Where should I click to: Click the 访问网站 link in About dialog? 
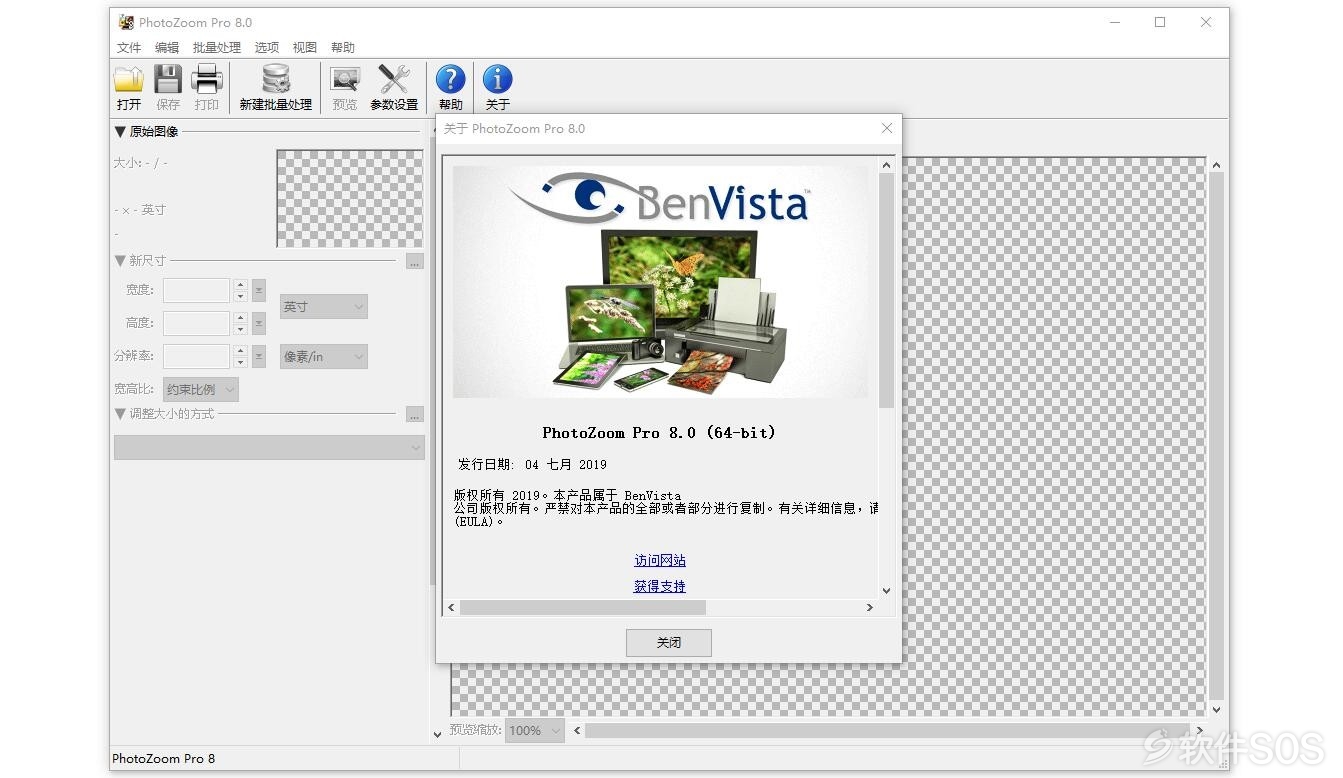click(660, 560)
